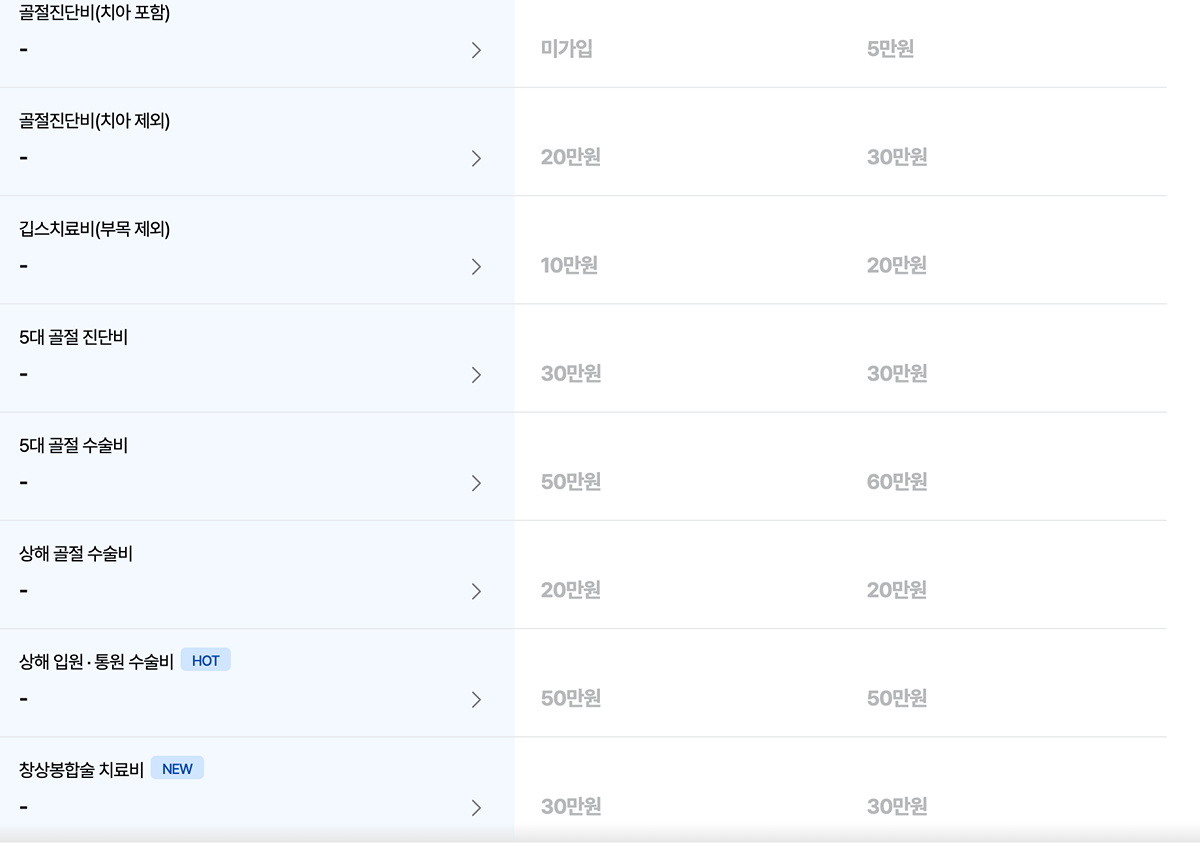This screenshot has height=849, width=1200.
Task: Expand the 골절진단비(치아 제외) chevron arrow
Action: coord(476,158)
